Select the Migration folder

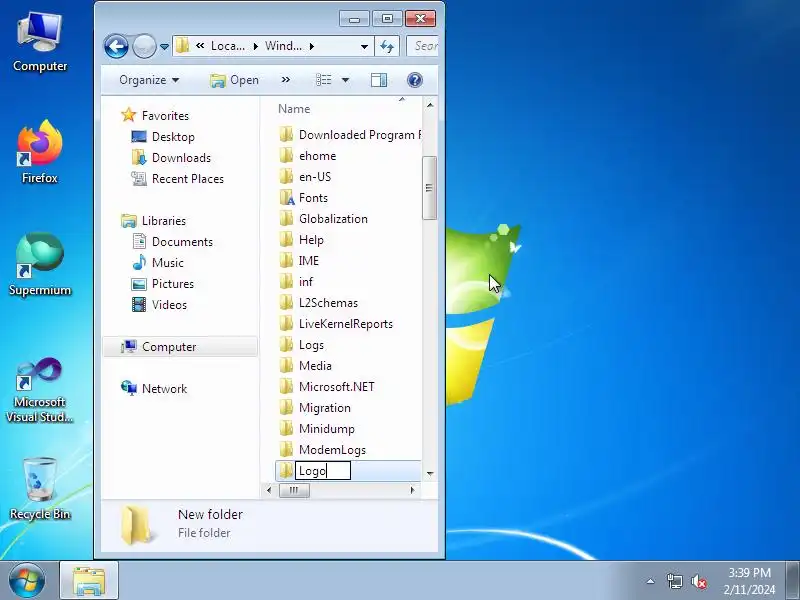coord(315,408)
